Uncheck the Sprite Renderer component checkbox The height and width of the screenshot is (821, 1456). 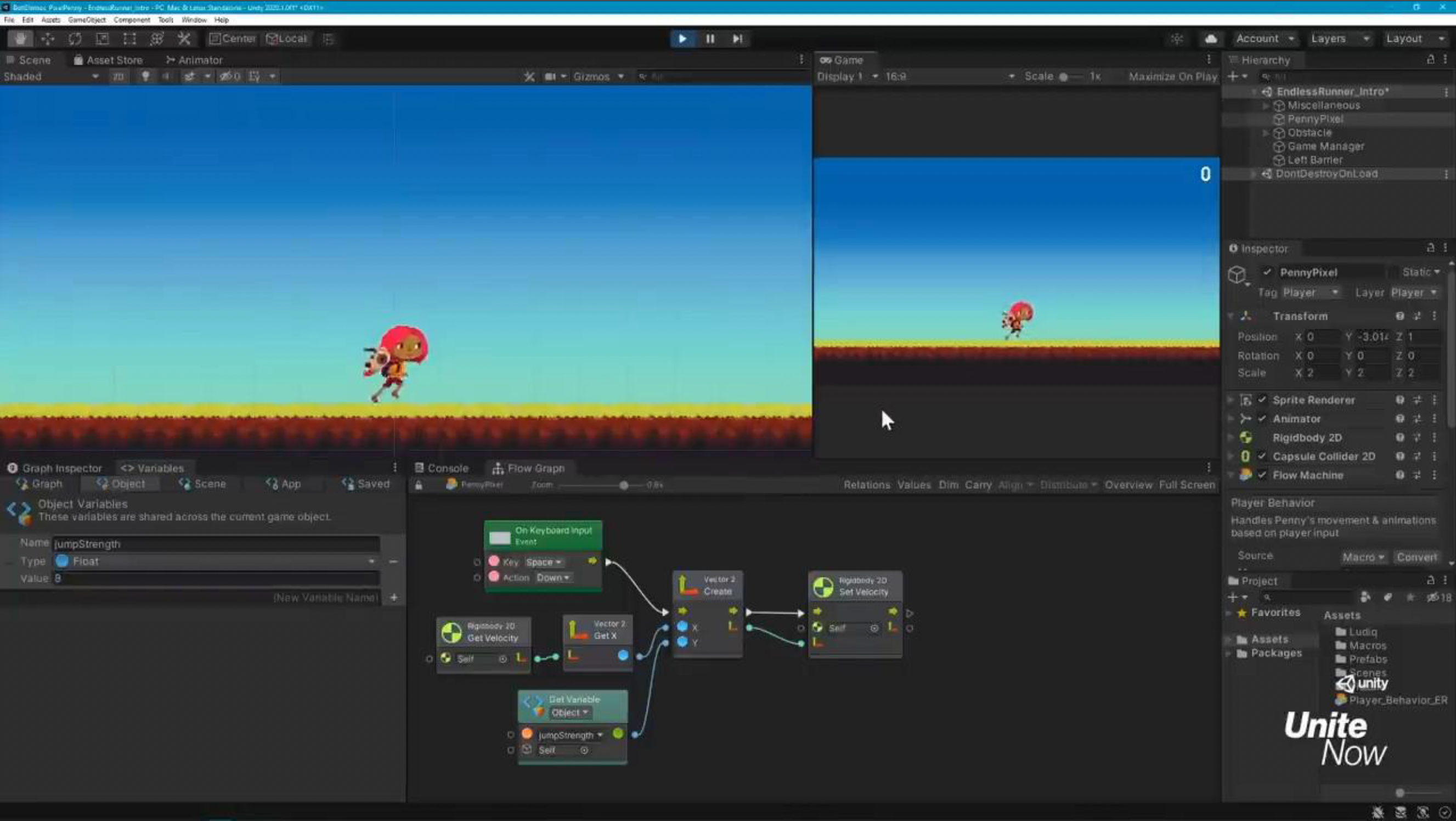pos(1262,400)
